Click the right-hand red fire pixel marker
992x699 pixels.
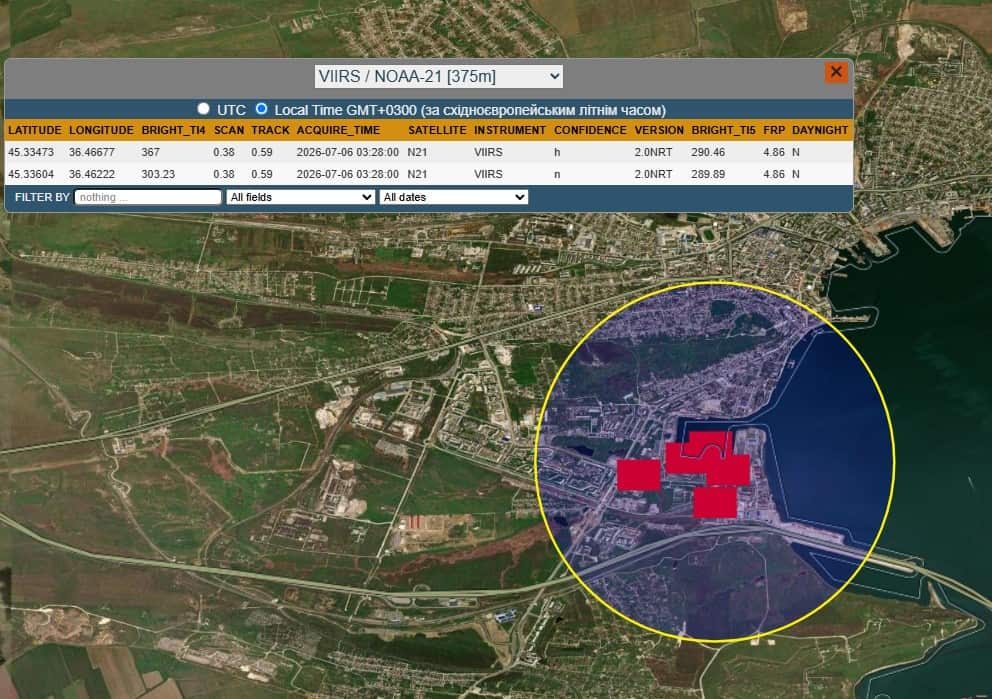pos(729,470)
